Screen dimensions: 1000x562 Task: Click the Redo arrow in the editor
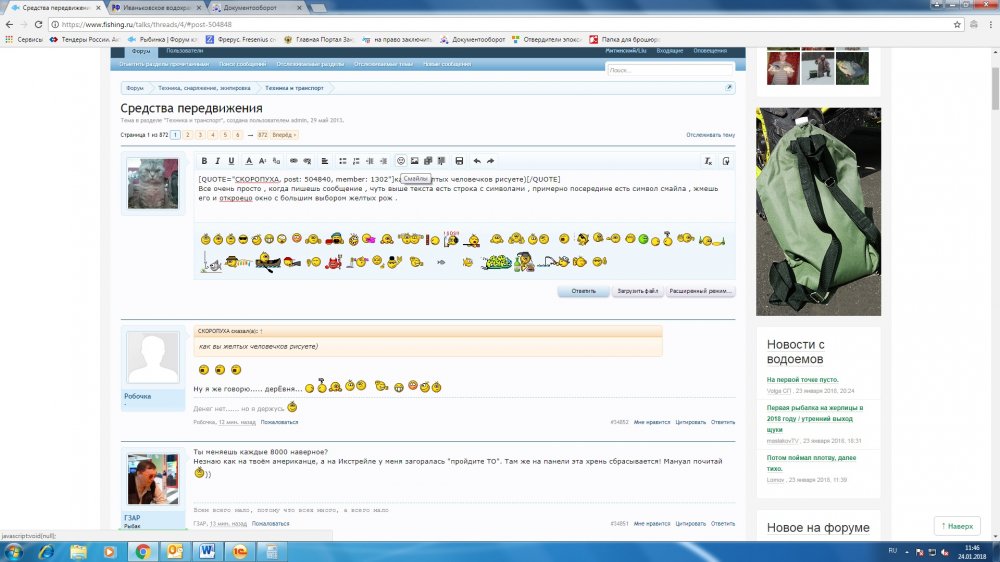[491, 161]
